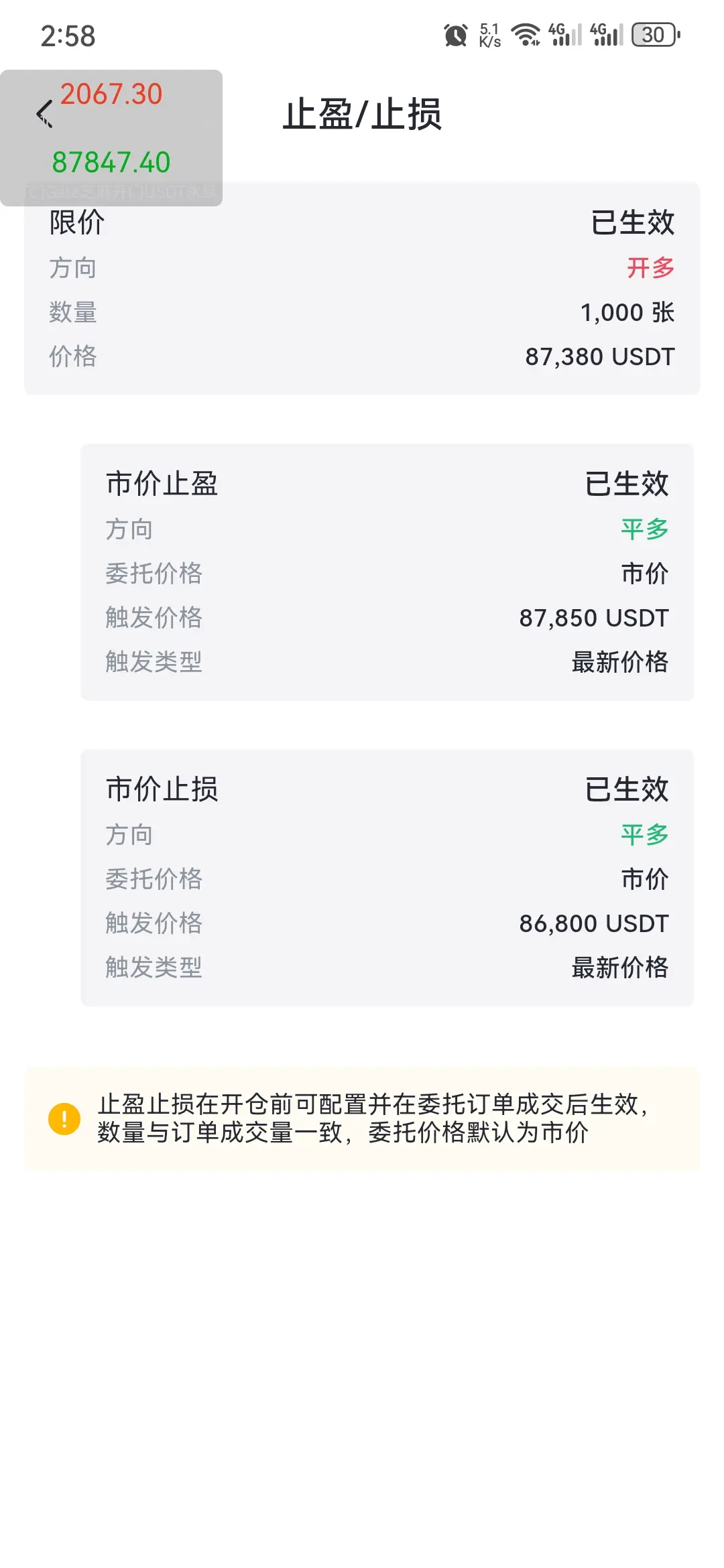724x1568 pixels.
Task: Tap the second 4G signal bars icon
Action: 607,35
